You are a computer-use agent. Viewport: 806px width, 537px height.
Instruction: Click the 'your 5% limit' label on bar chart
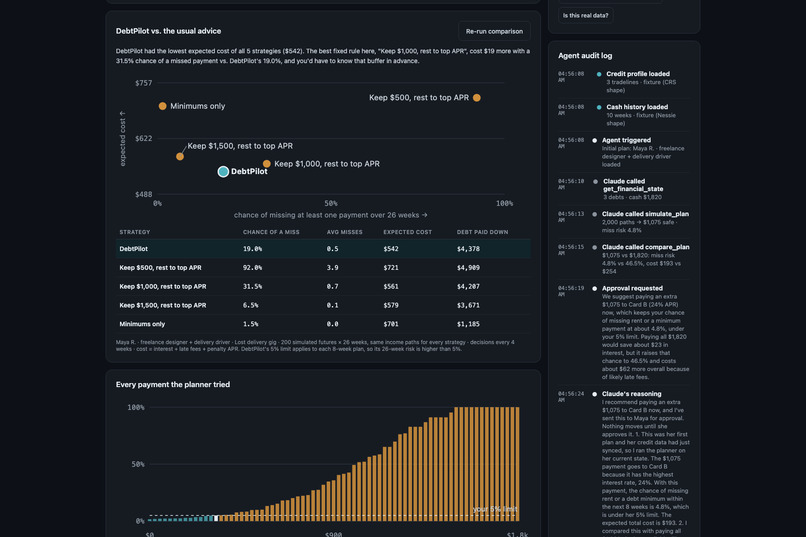pos(494,509)
